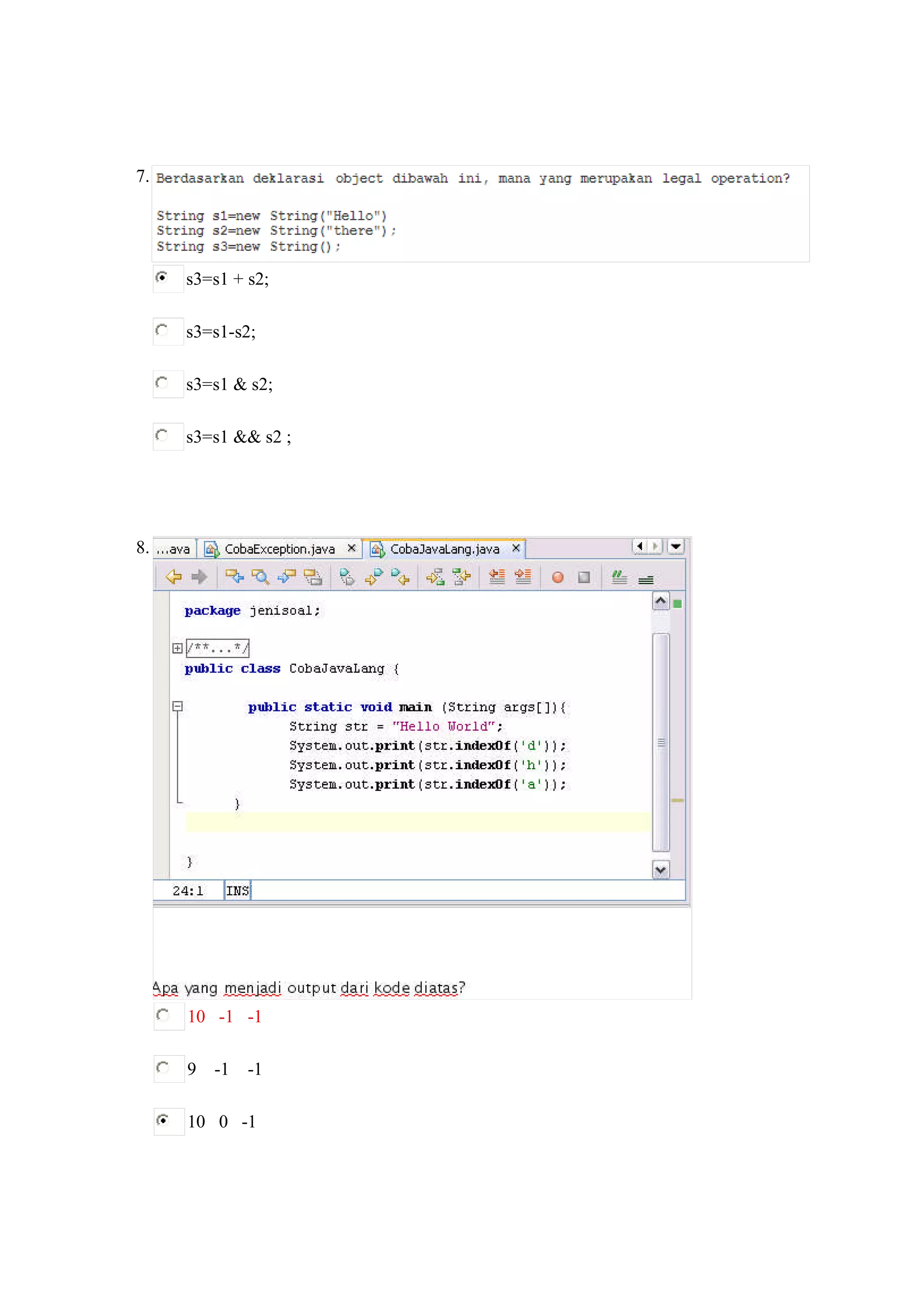Click the 24:1 cursor position in status bar
Screen dimensions: 924x1308
coord(188,891)
